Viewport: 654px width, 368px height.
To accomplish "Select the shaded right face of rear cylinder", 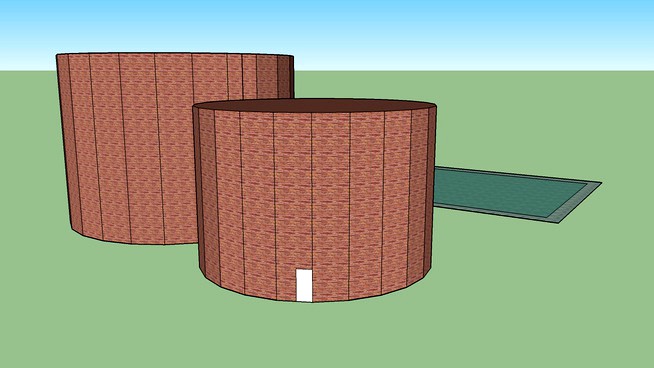I will (286, 77).
